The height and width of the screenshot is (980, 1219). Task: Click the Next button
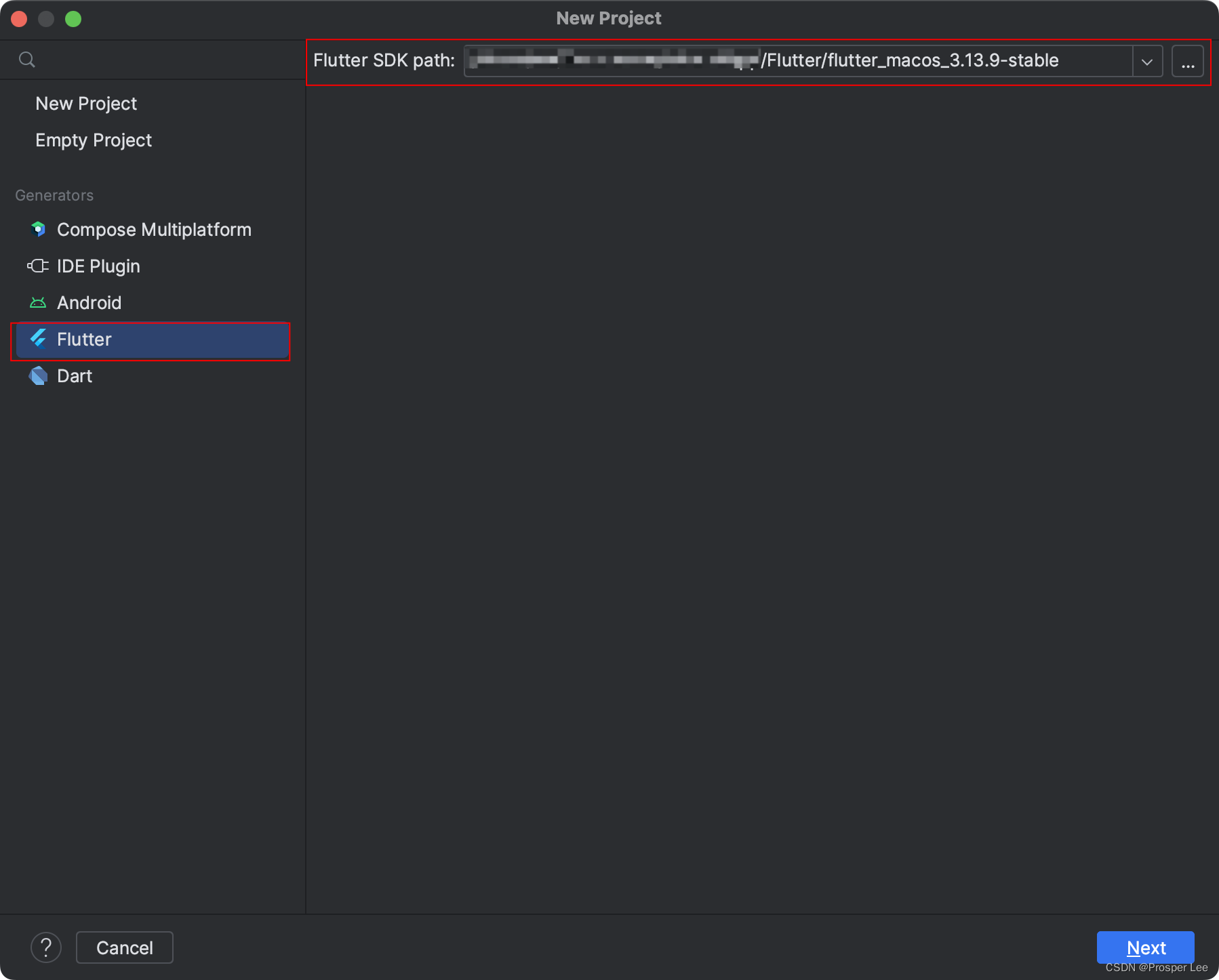[1146, 947]
